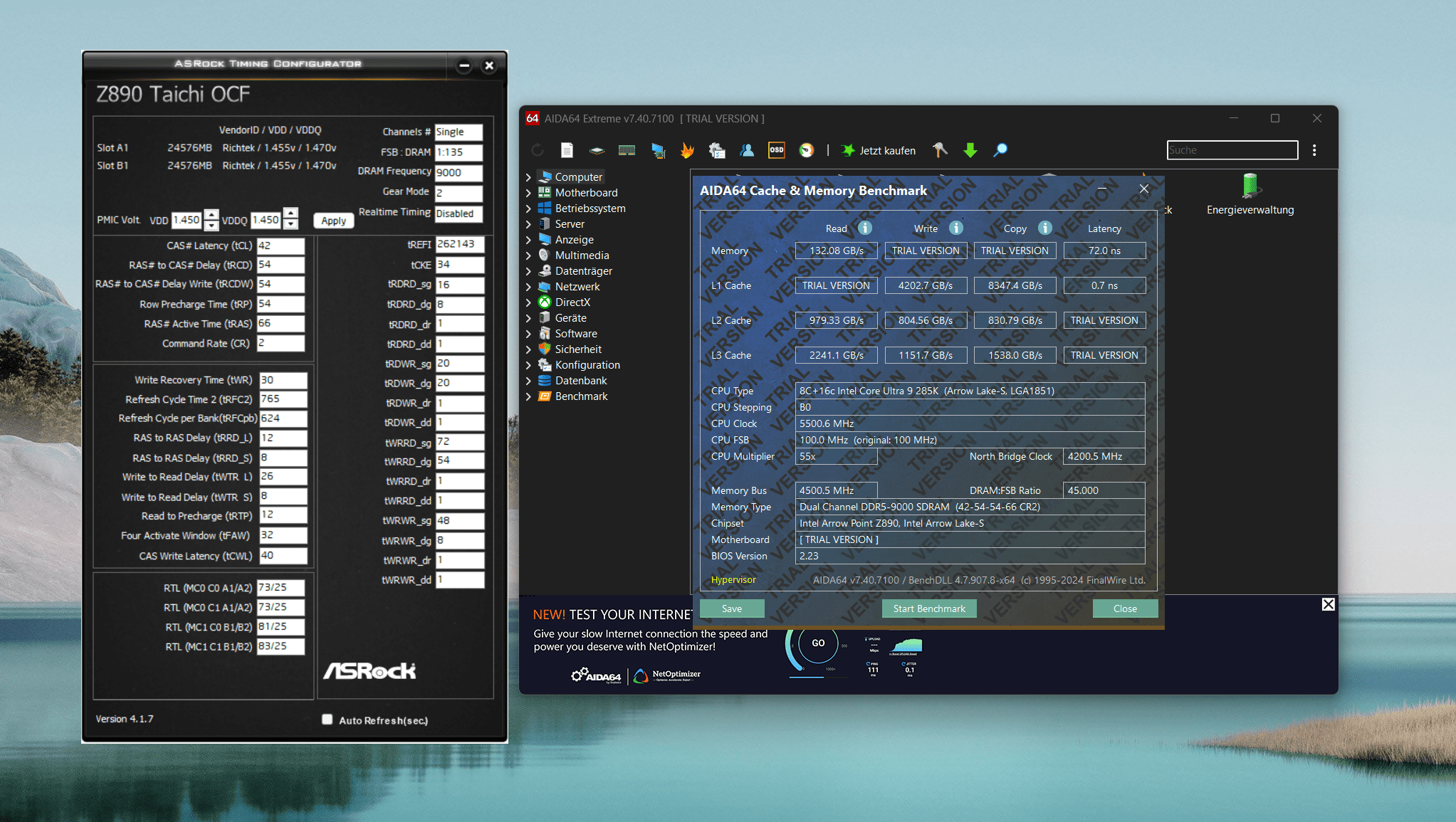The height and width of the screenshot is (822, 1456).
Task: Decrease VDDQ voltage with the down arrow
Action: coord(290,225)
